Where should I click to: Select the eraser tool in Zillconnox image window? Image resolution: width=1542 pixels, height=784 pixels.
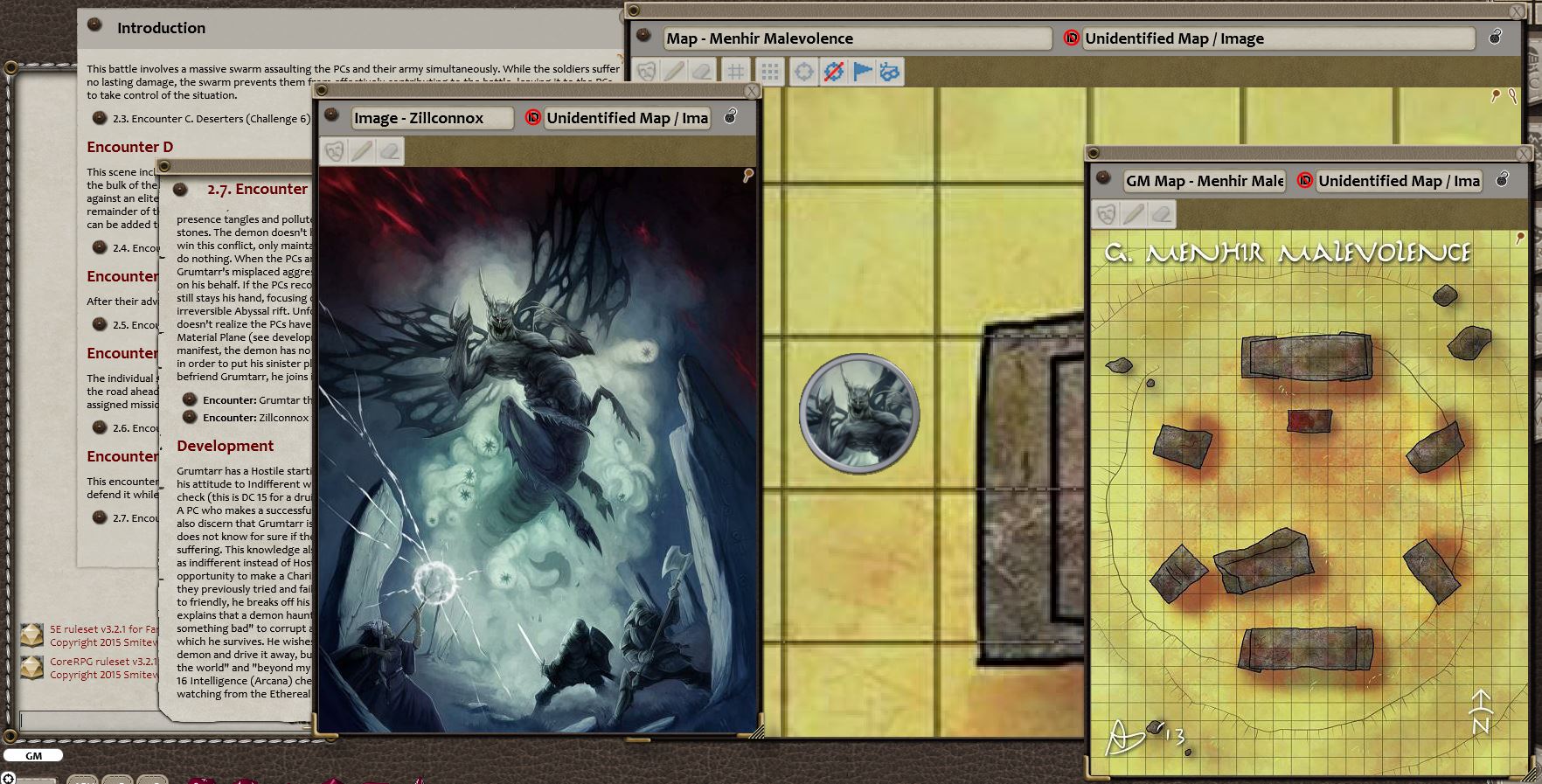coord(390,151)
